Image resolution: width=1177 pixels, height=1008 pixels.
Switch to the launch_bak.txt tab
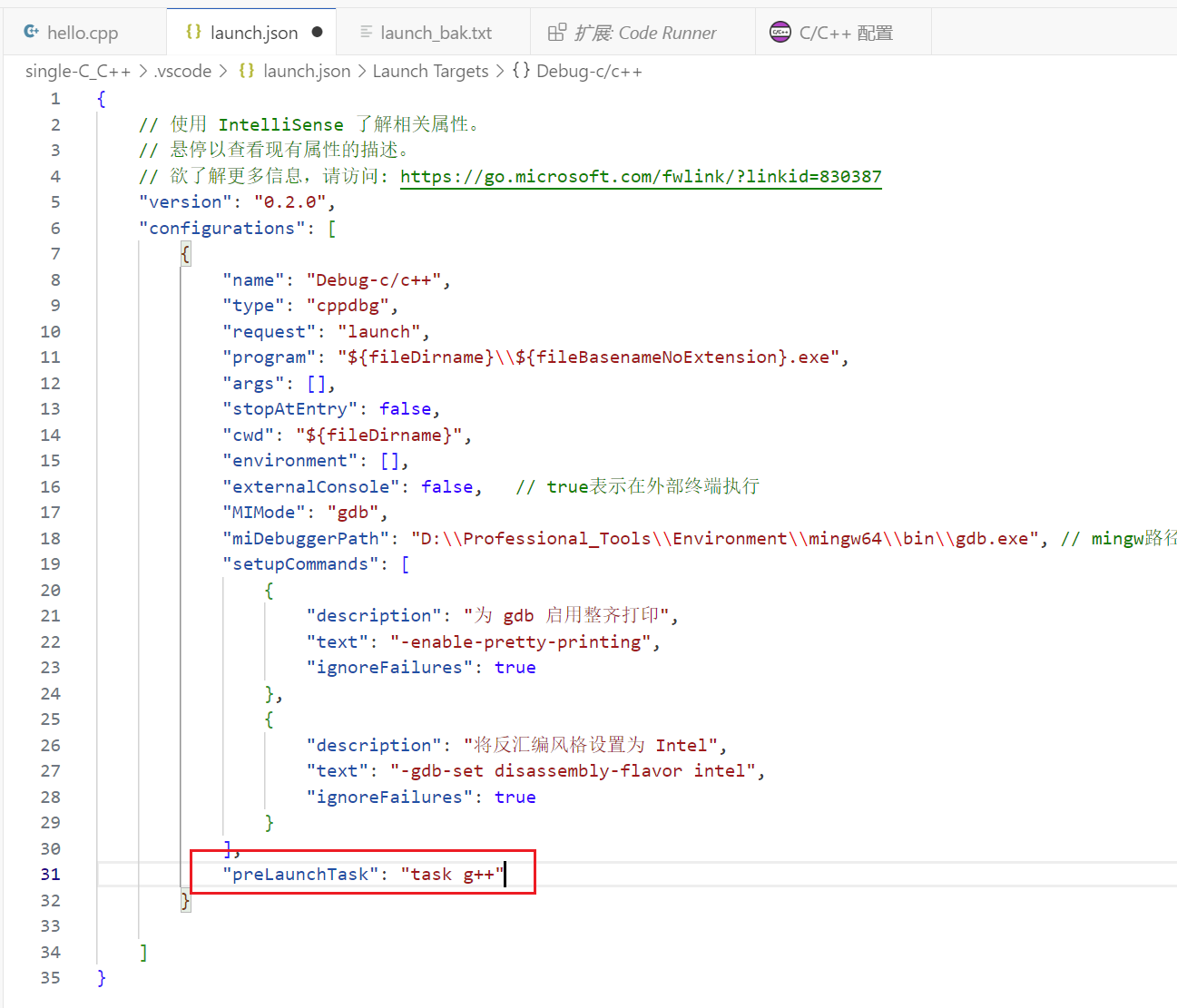436,33
